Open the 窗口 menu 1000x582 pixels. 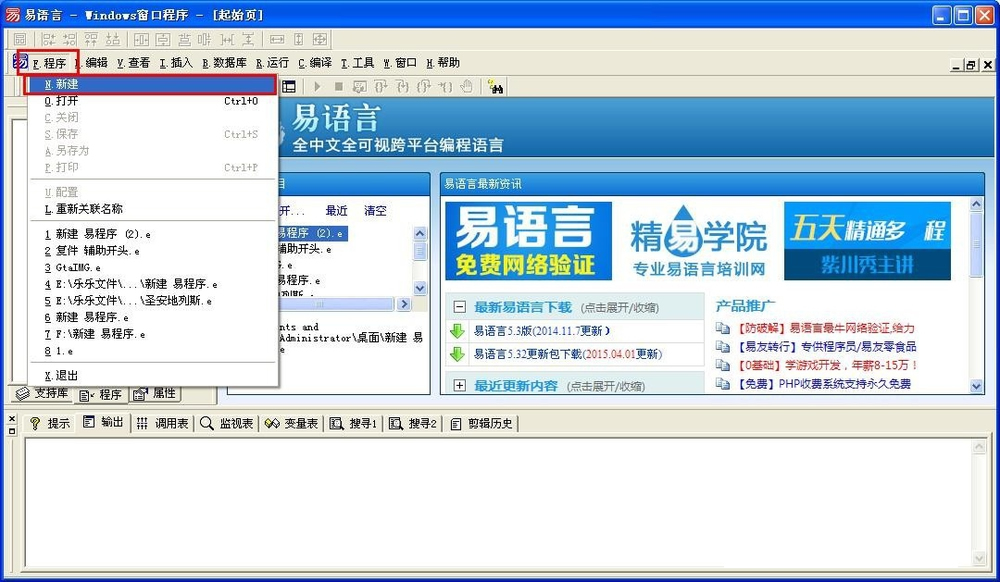coord(400,62)
